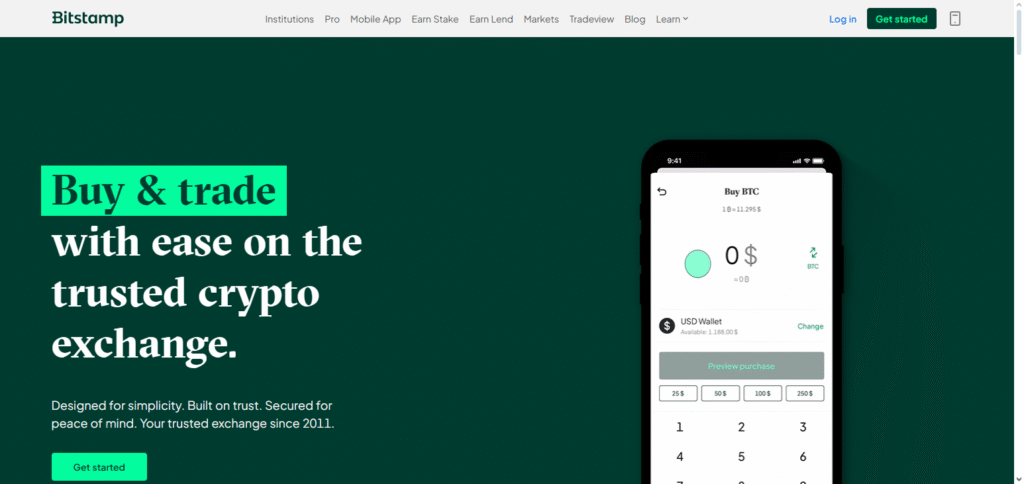Open Mobile App in navigation

point(376,19)
